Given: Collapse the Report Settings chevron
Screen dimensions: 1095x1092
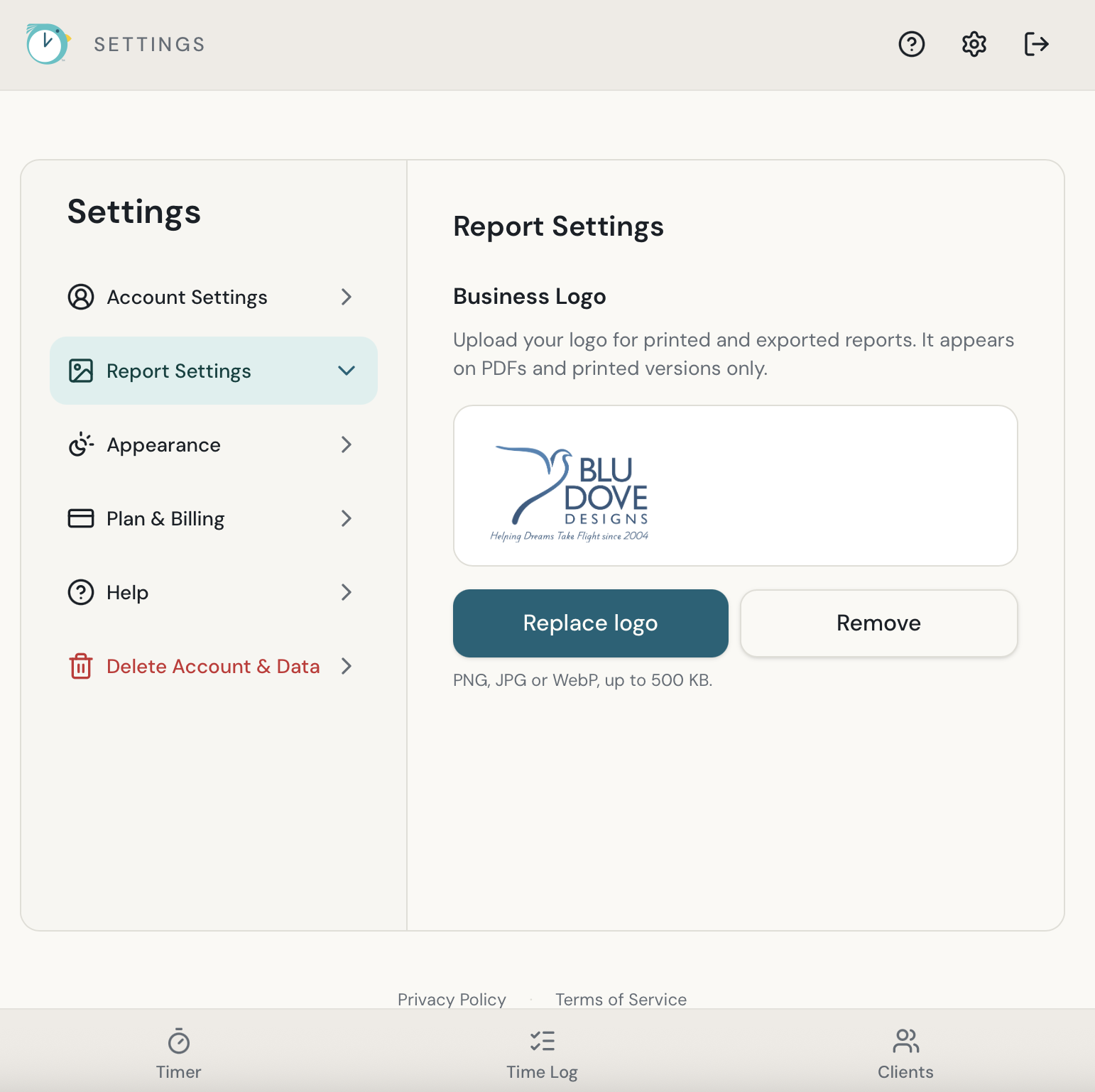Looking at the screenshot, I should (347, 371).
